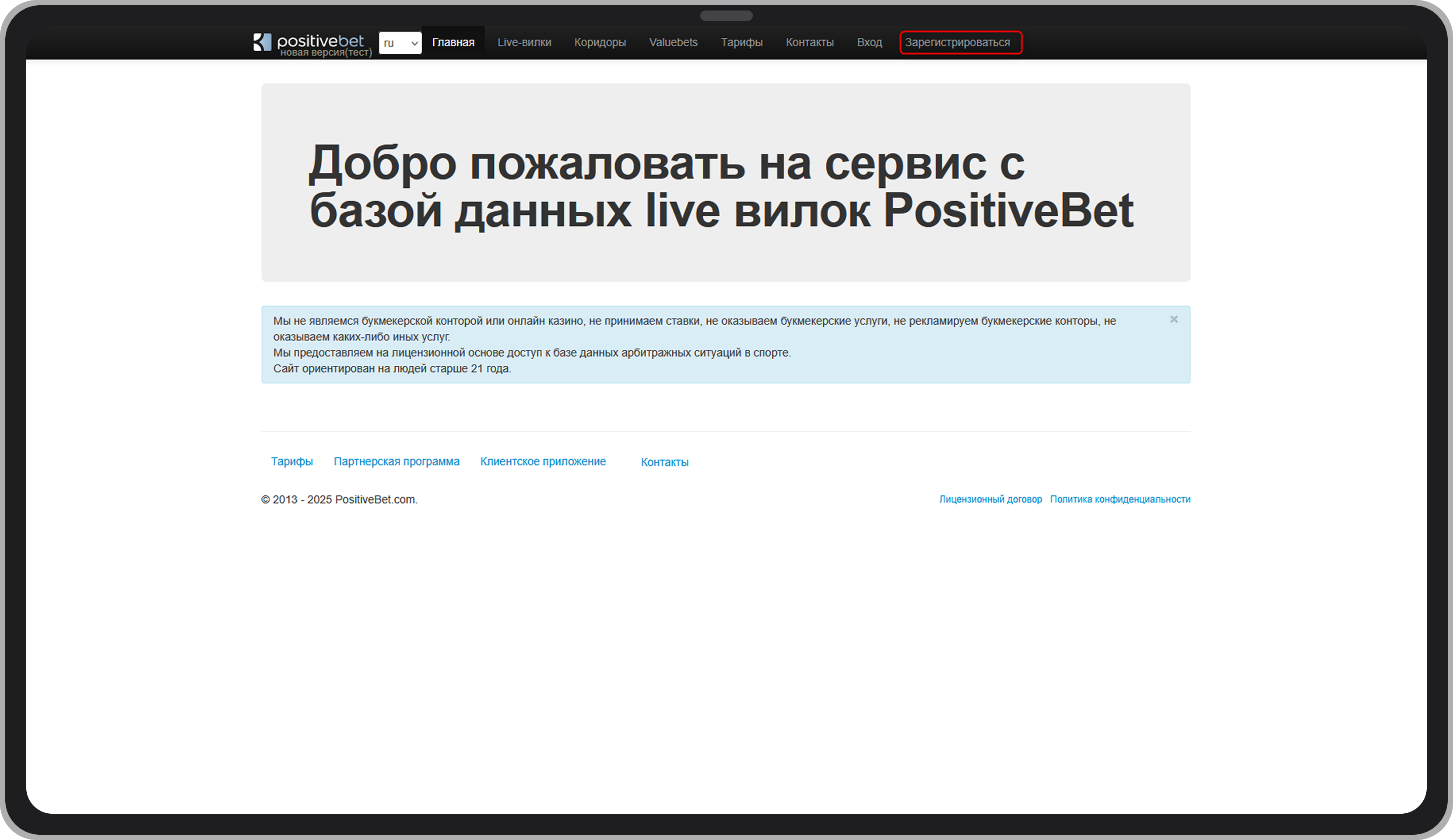Select Тарифы in the top menu
The width and height of the screenshot is (1453, 840).
click(742, 42)
